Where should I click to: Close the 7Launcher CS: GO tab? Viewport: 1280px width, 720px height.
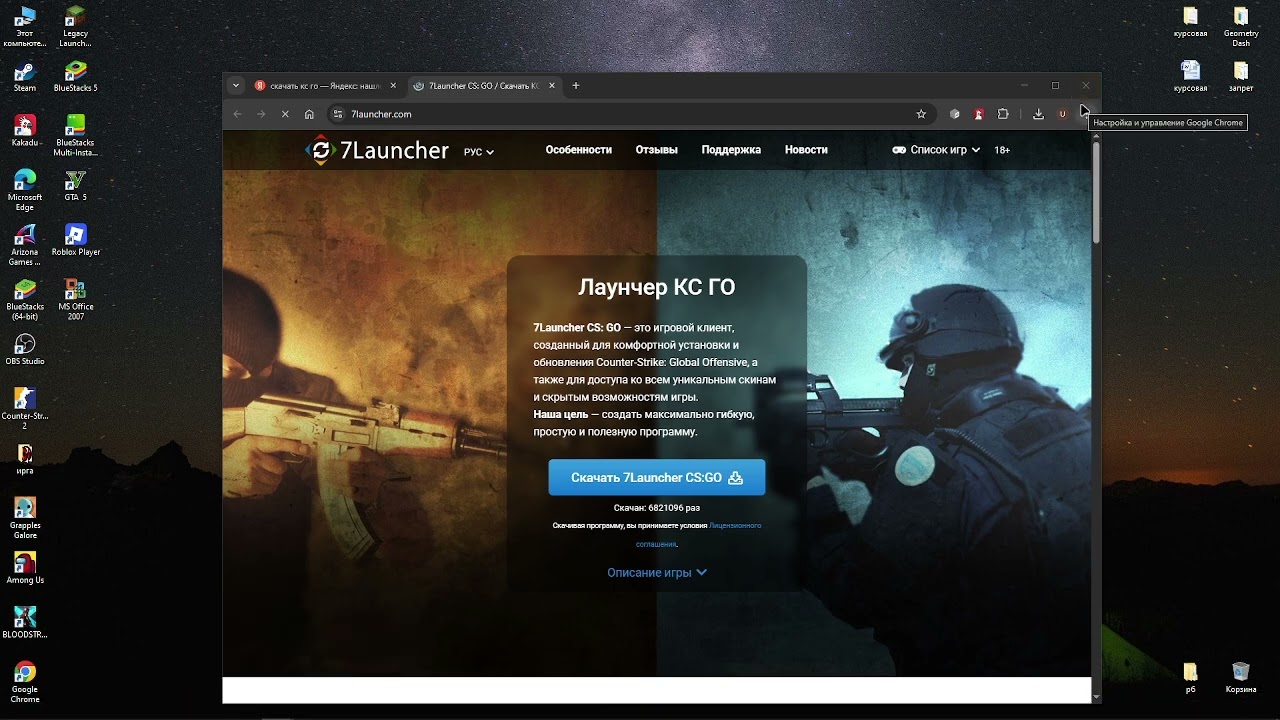(x=552, y=86)
